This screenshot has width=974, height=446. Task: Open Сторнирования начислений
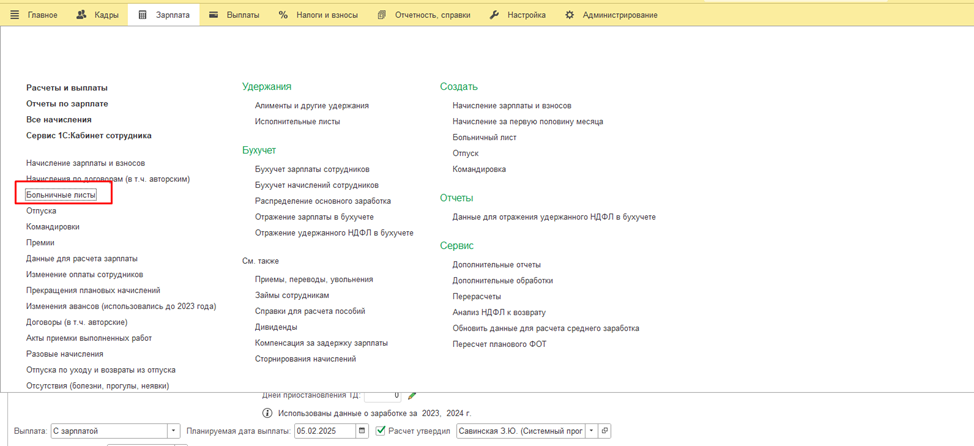(306, 359)
